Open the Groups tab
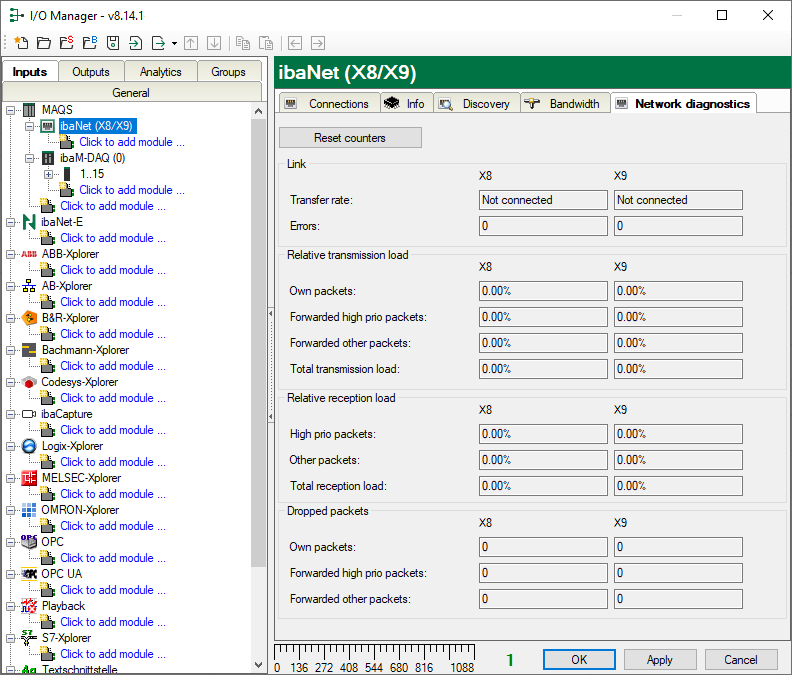792x675 pixels. (228, 72)
